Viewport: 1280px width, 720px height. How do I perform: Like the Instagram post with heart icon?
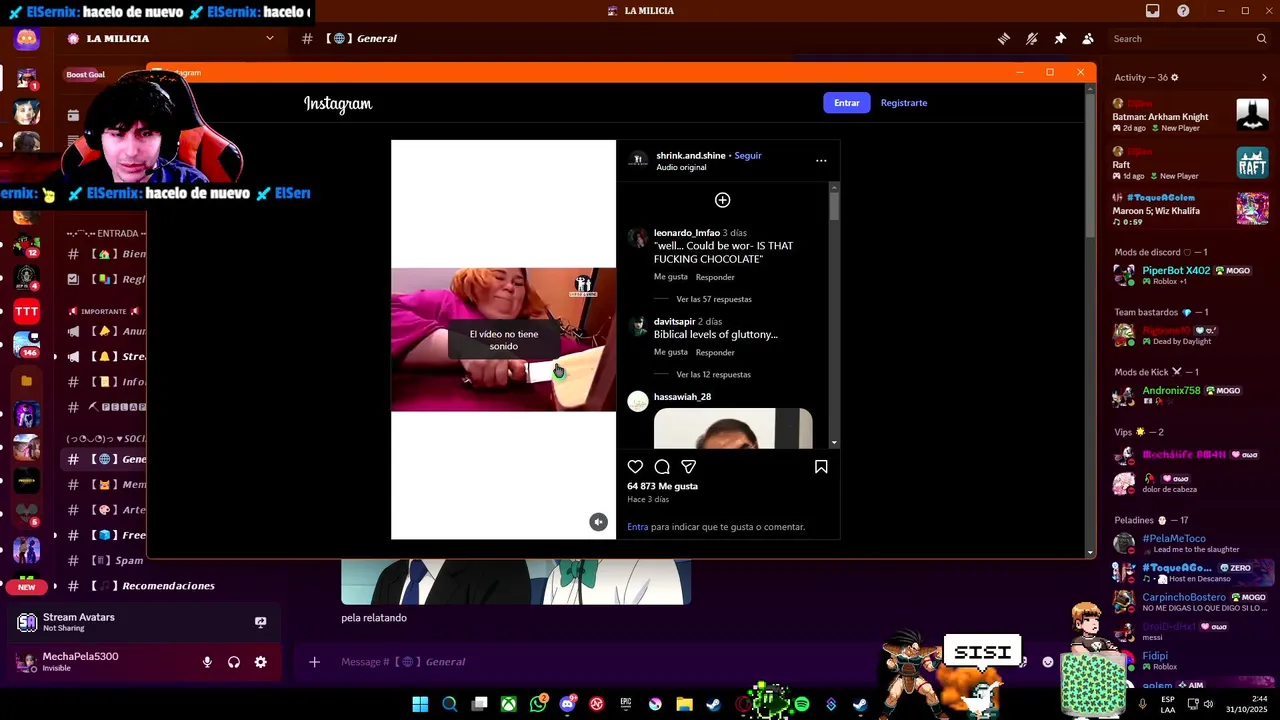point(635,467)
